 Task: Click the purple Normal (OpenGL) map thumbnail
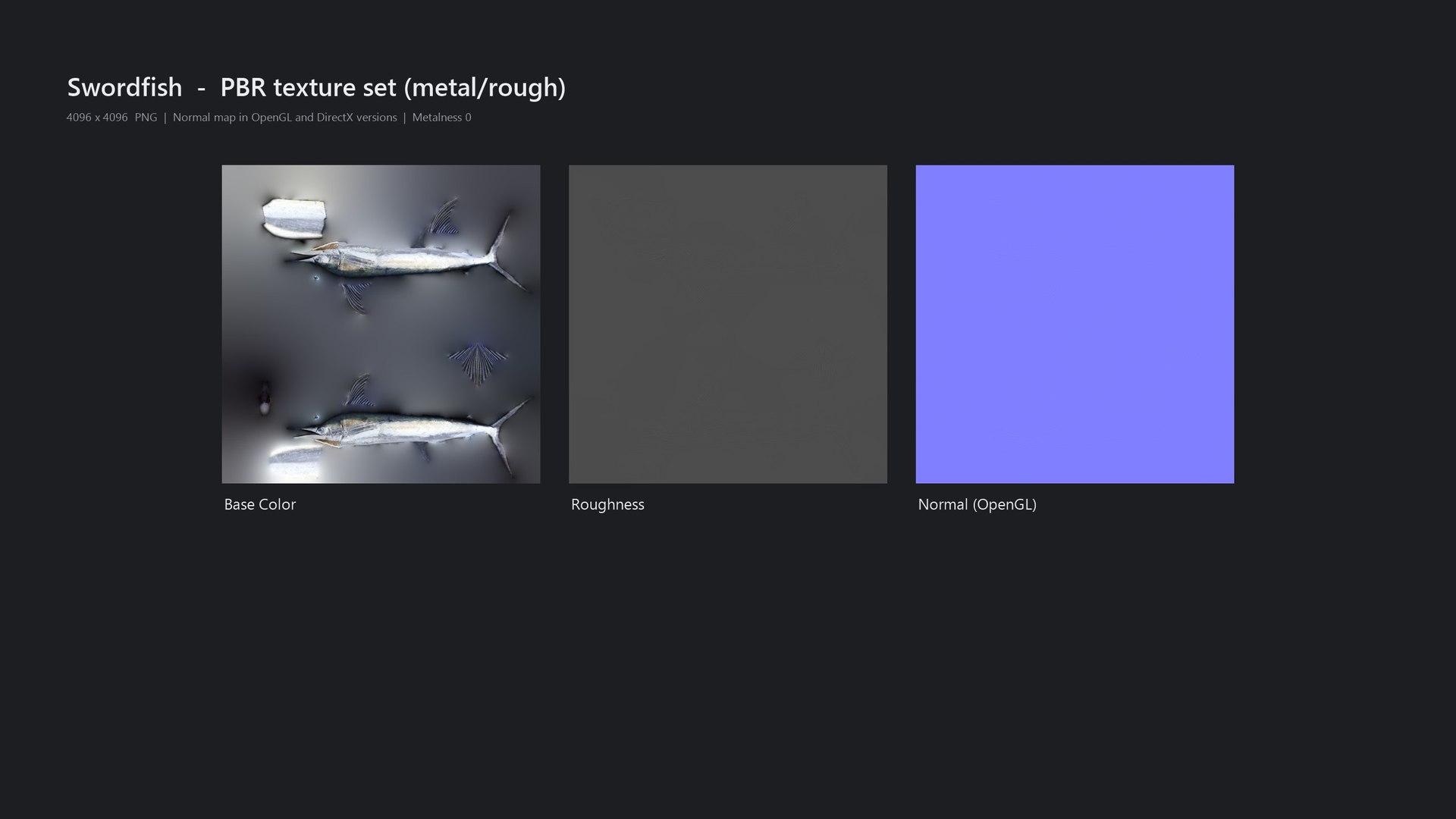pyautogui.click(x=1075, y=324)
